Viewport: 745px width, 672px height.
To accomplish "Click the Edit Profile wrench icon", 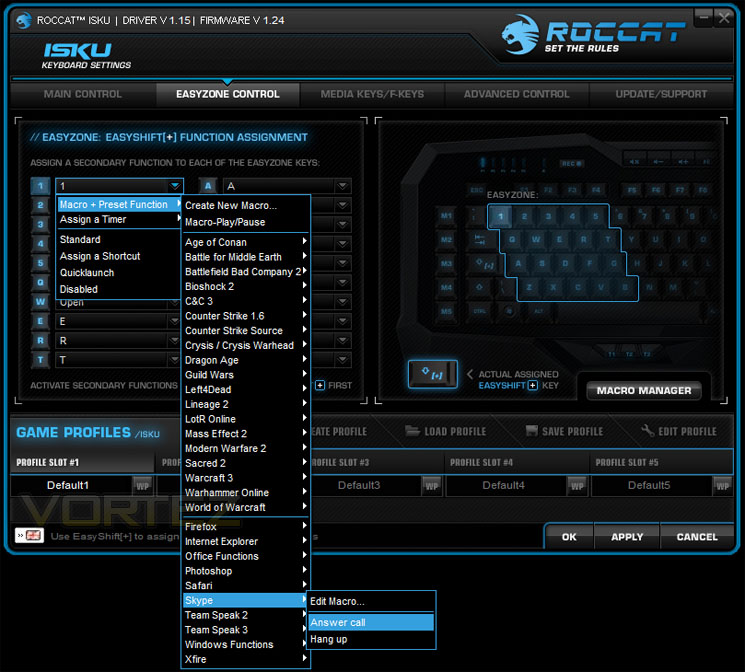I will coord(648,431).
